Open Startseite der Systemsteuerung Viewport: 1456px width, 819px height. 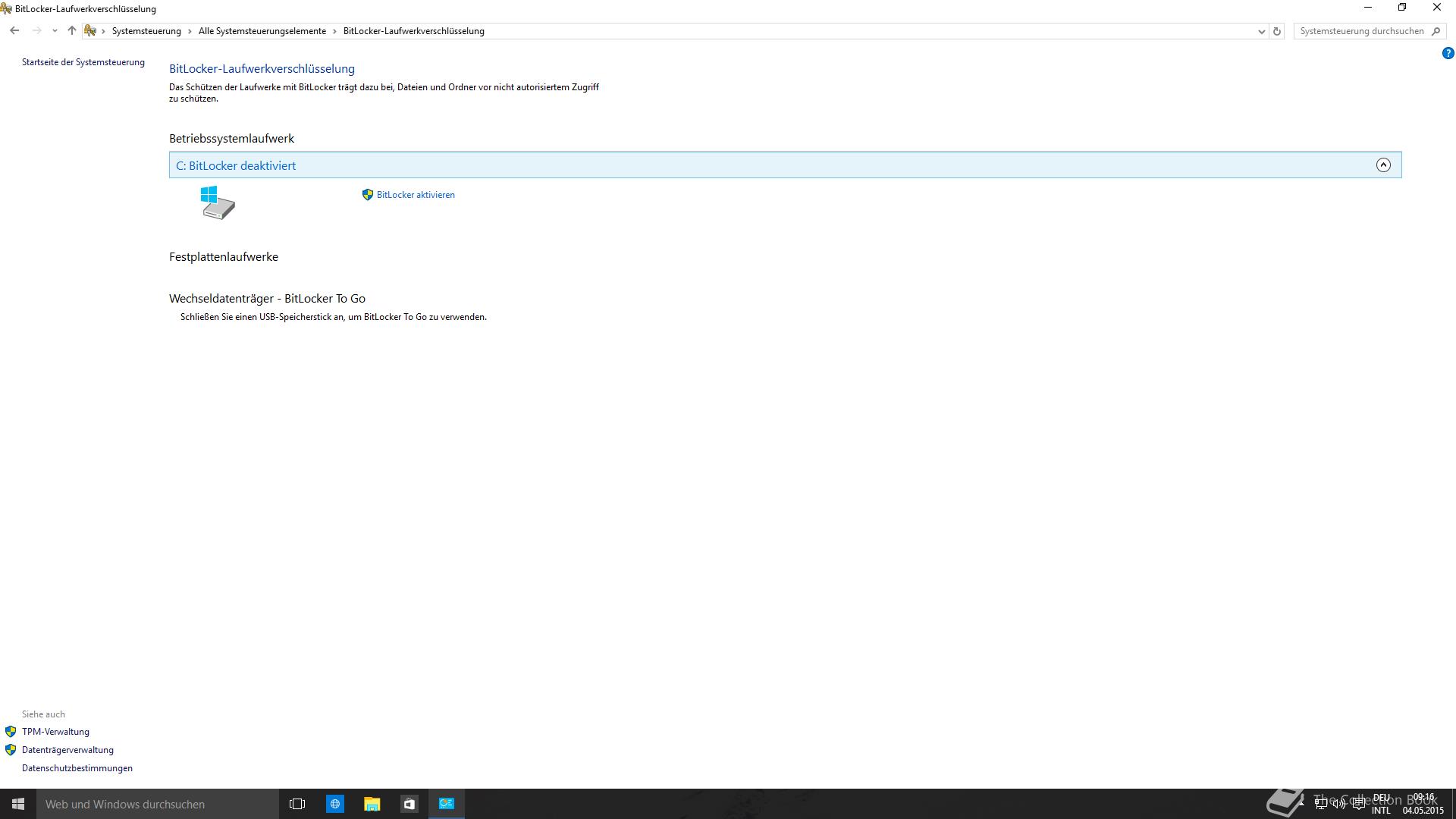83,62
